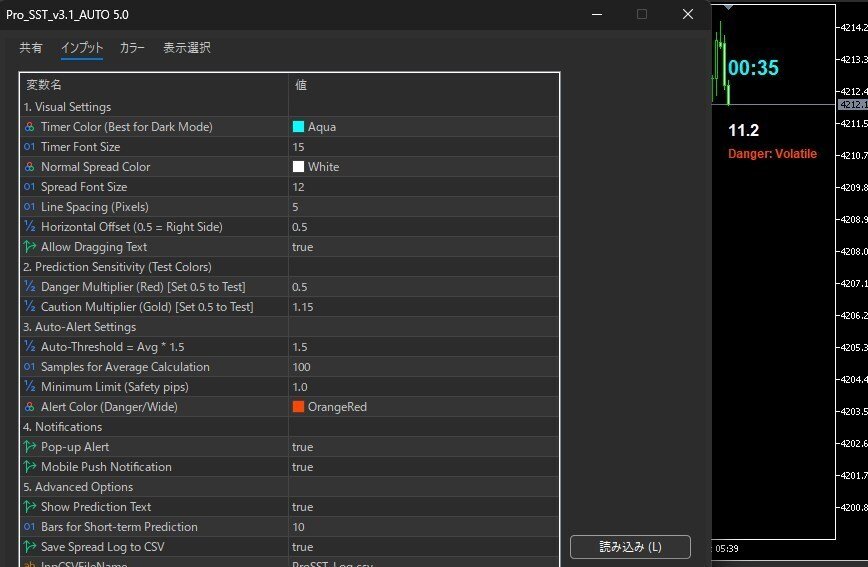The image size is (868, 567).
Task: Select the 1. Visual Settings header row
Action: tap(289, 107)
